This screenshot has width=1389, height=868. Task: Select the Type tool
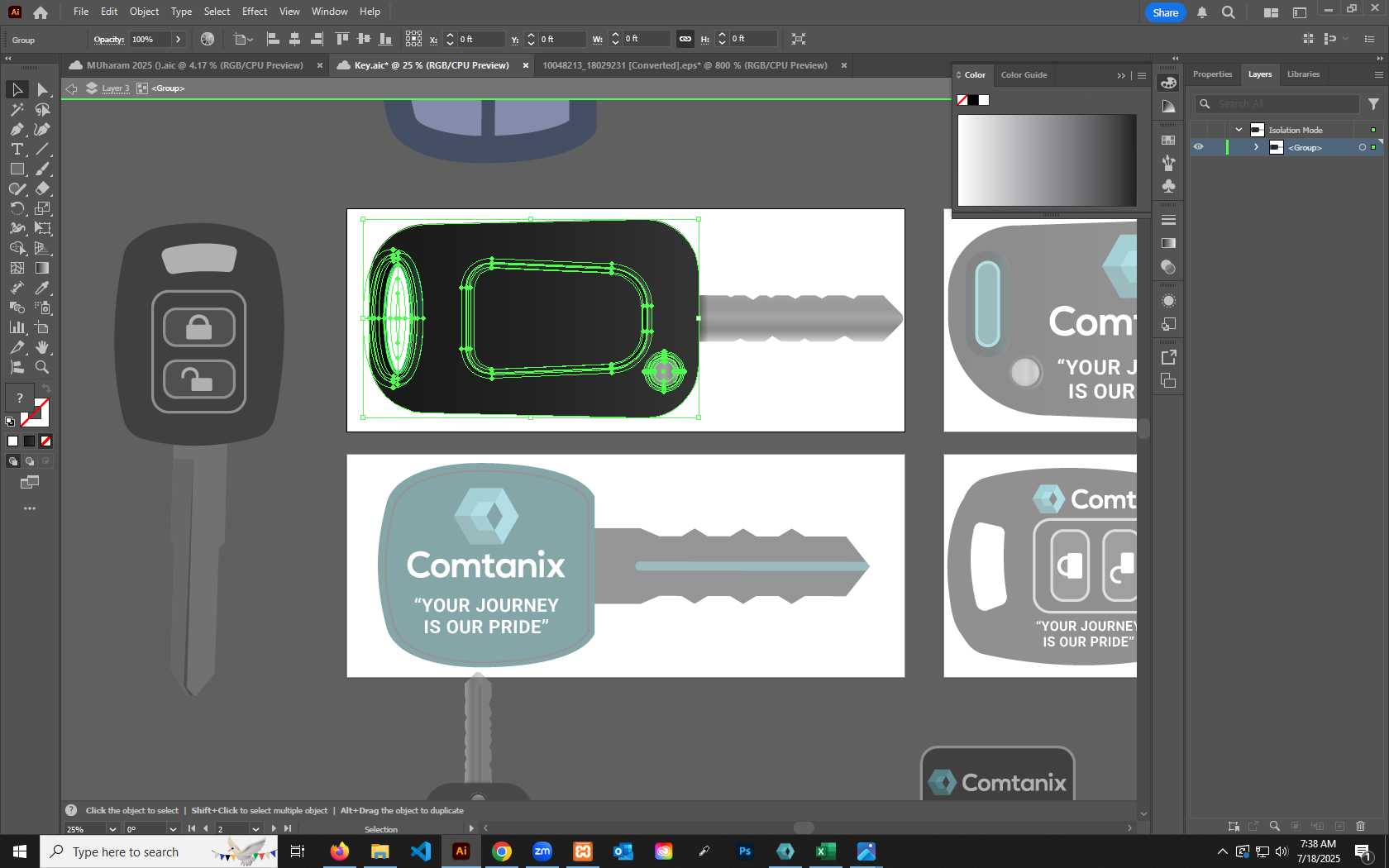point(17,149)
